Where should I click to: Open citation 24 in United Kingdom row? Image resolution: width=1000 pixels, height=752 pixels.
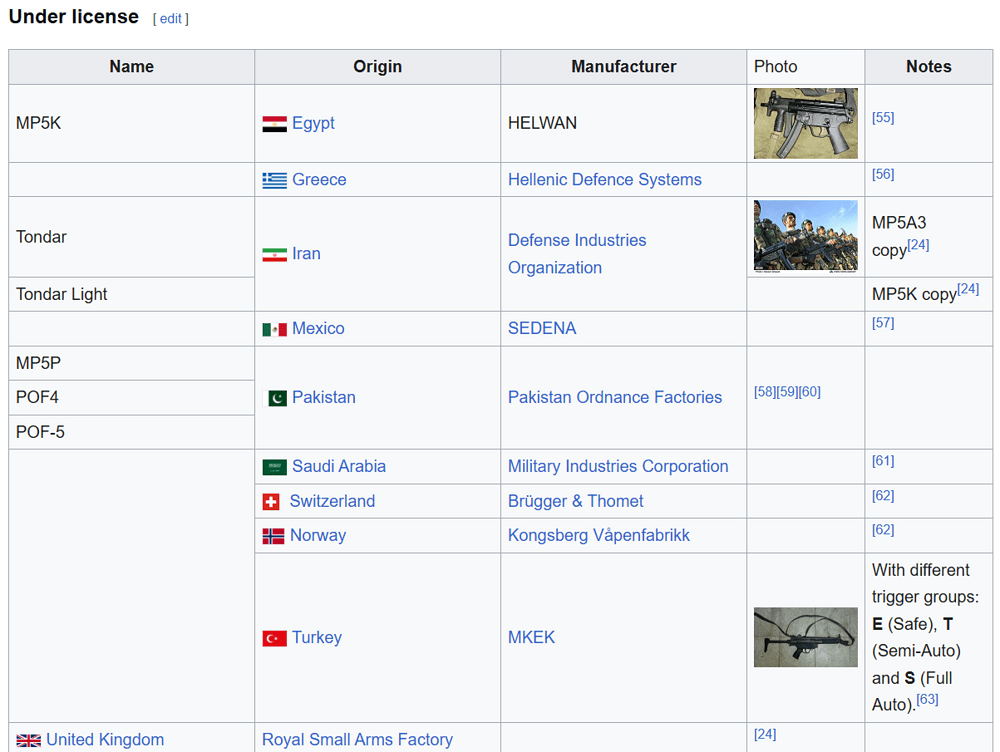click(x=765, y=734)
